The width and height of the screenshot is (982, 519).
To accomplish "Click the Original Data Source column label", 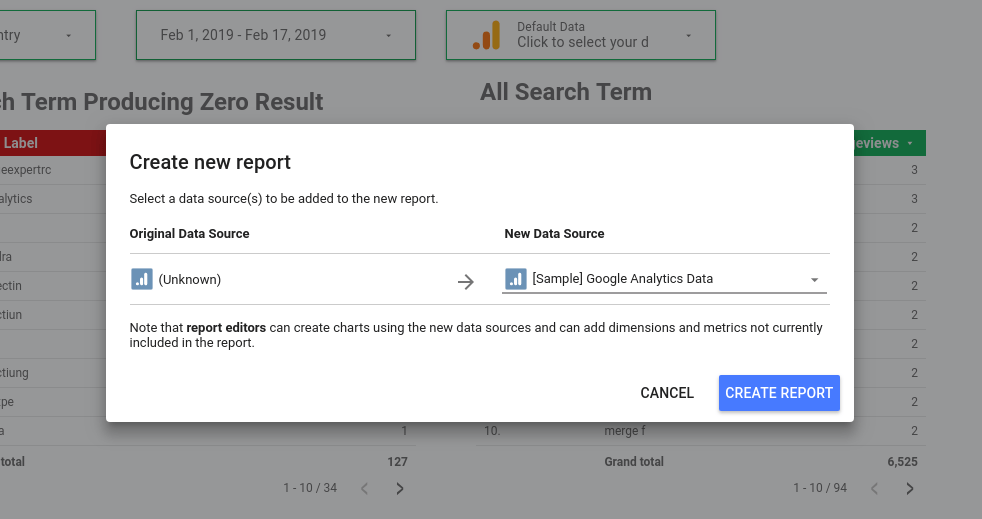I will pyautogui.click(x=189, y=234).
